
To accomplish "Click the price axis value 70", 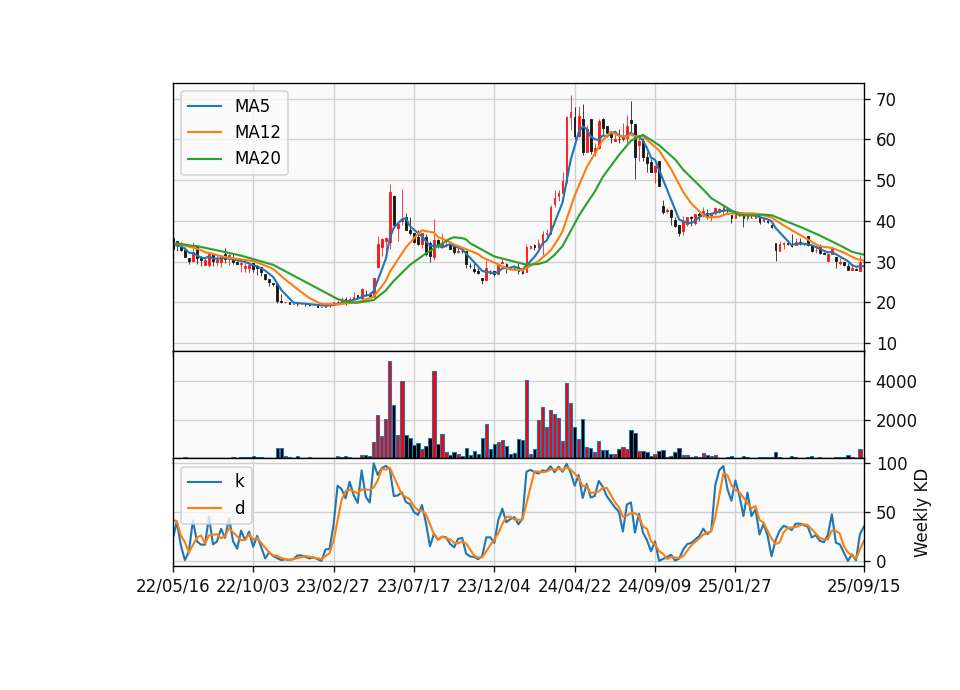I will coord(886,99).
